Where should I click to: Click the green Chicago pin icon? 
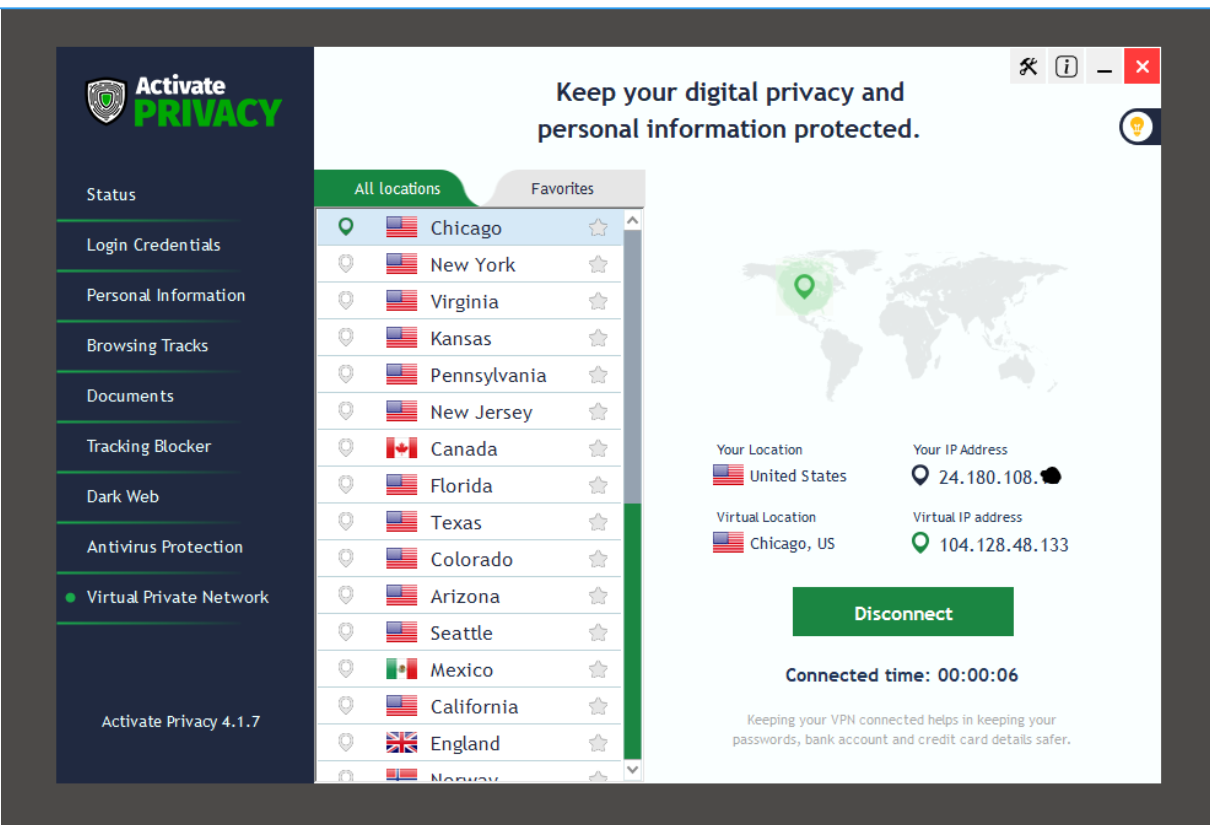coord(346,227)
